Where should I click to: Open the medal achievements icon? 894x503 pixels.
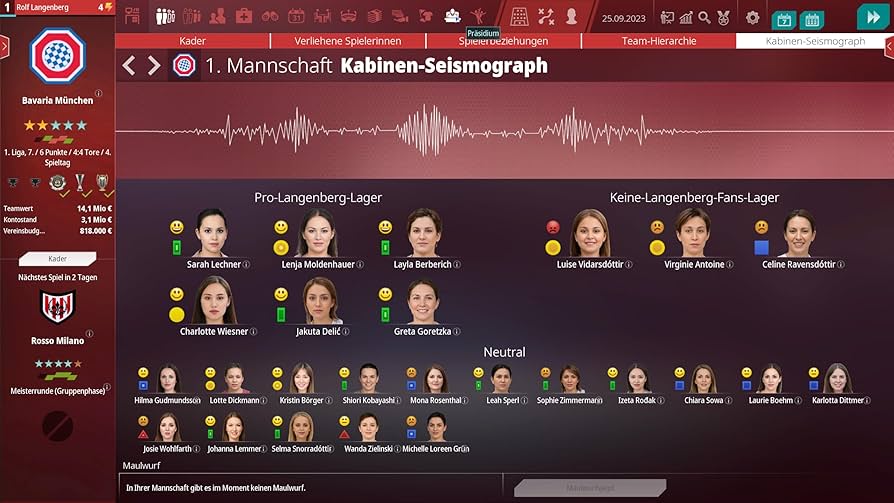point(724,18)
